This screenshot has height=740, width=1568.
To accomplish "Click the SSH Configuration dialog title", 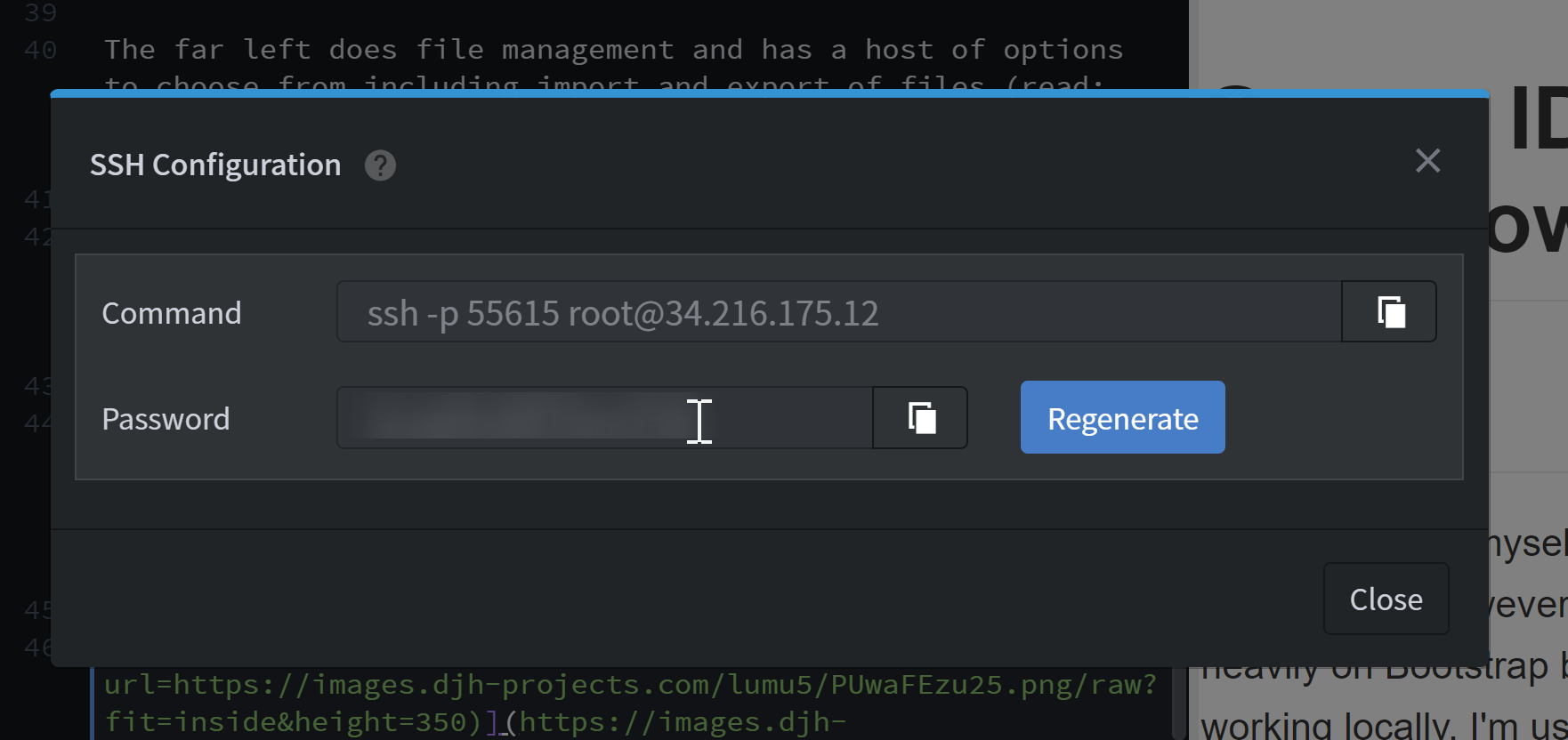I will [x=215, y=165].
